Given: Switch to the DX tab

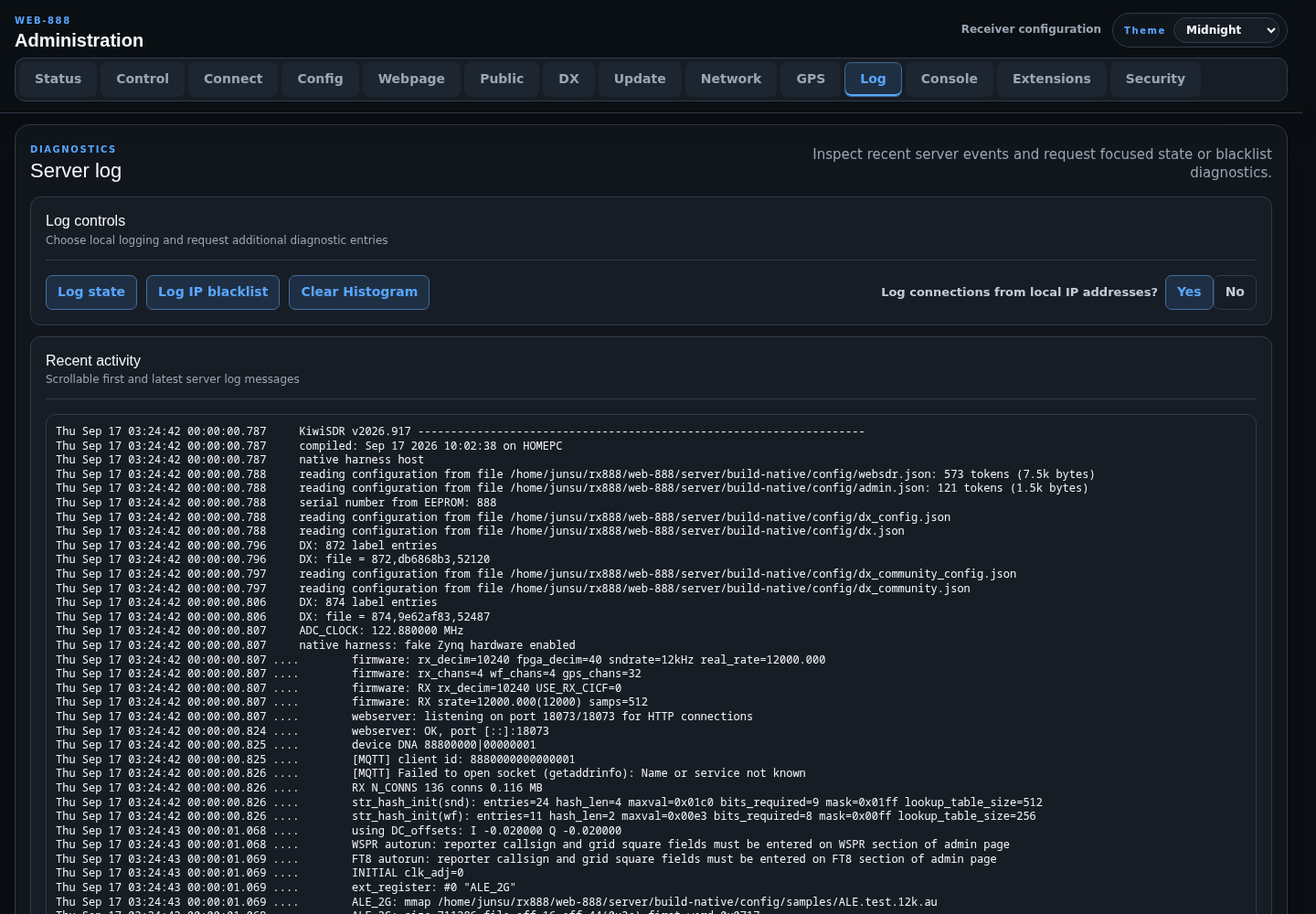Looking at the screenshot, I should 568,80.
